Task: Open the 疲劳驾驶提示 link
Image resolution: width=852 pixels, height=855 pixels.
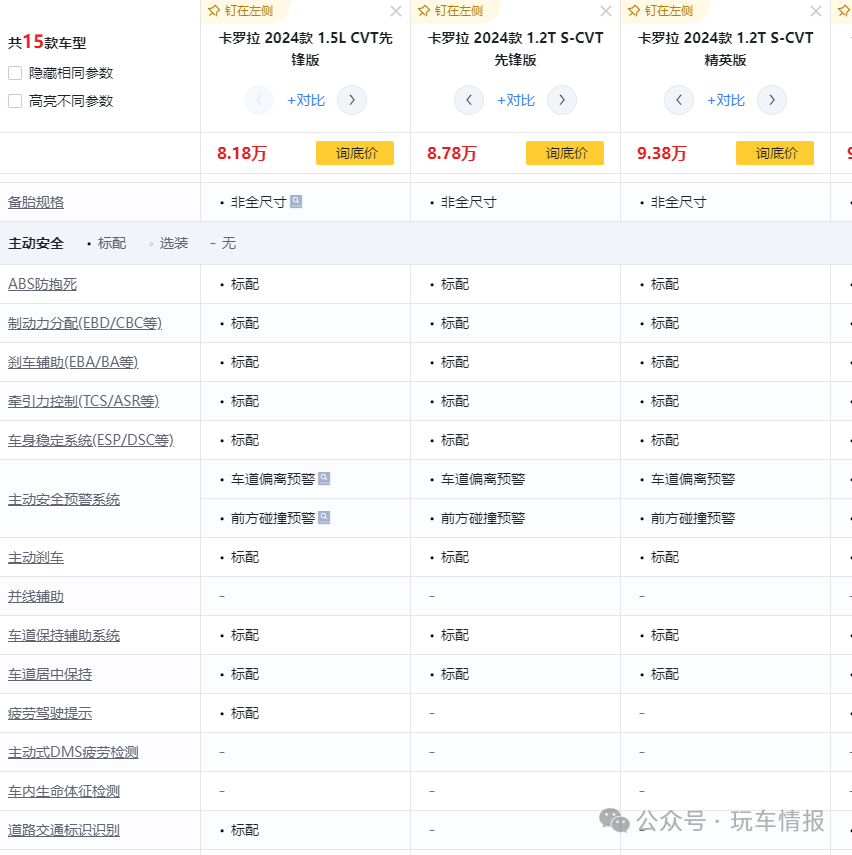Action: click(50, 713)
